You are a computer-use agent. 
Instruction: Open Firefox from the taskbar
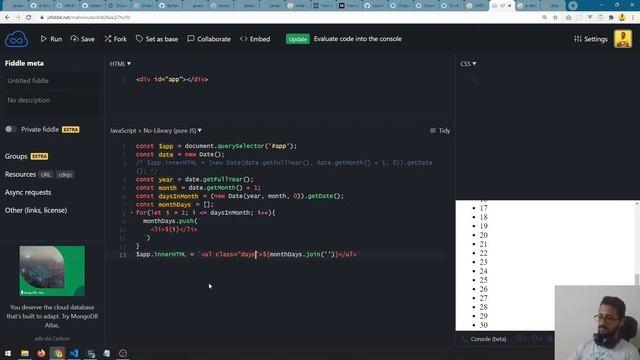(41, 353)
